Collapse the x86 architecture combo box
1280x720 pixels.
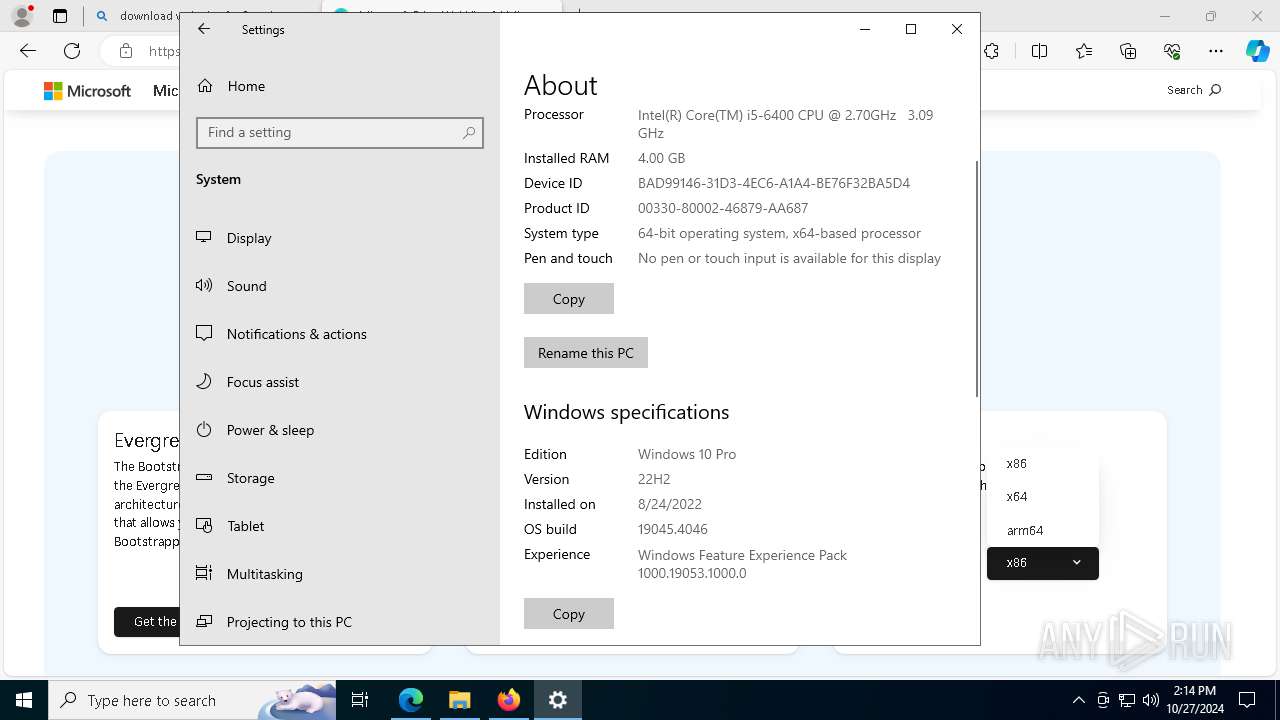point(1043,563)
